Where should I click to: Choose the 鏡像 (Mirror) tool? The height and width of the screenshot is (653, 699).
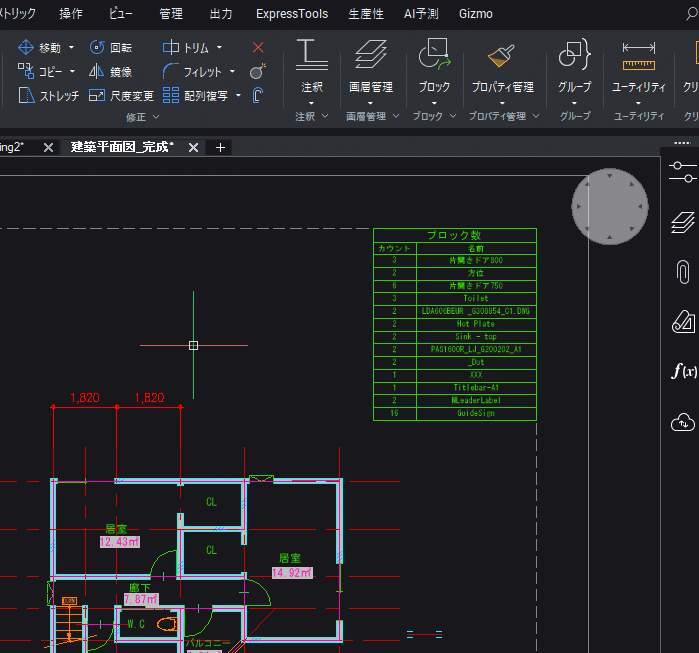pos(110,71)
